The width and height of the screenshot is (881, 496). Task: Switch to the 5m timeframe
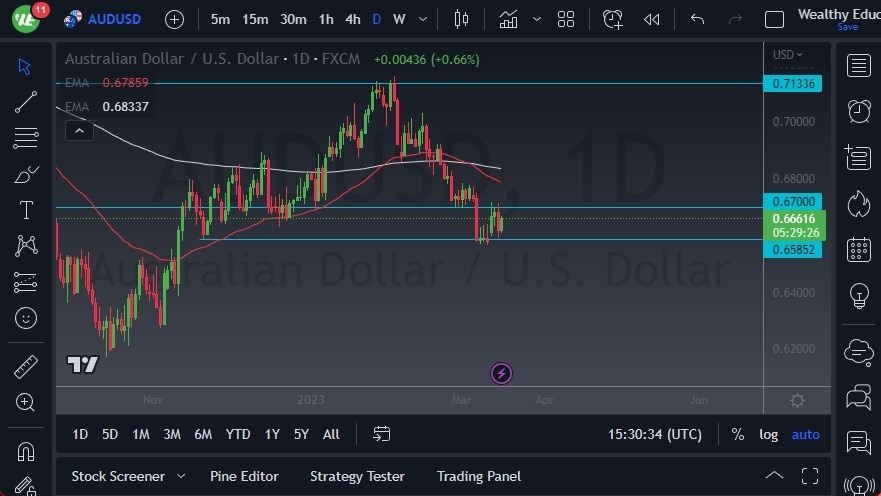tap(220, 20)
